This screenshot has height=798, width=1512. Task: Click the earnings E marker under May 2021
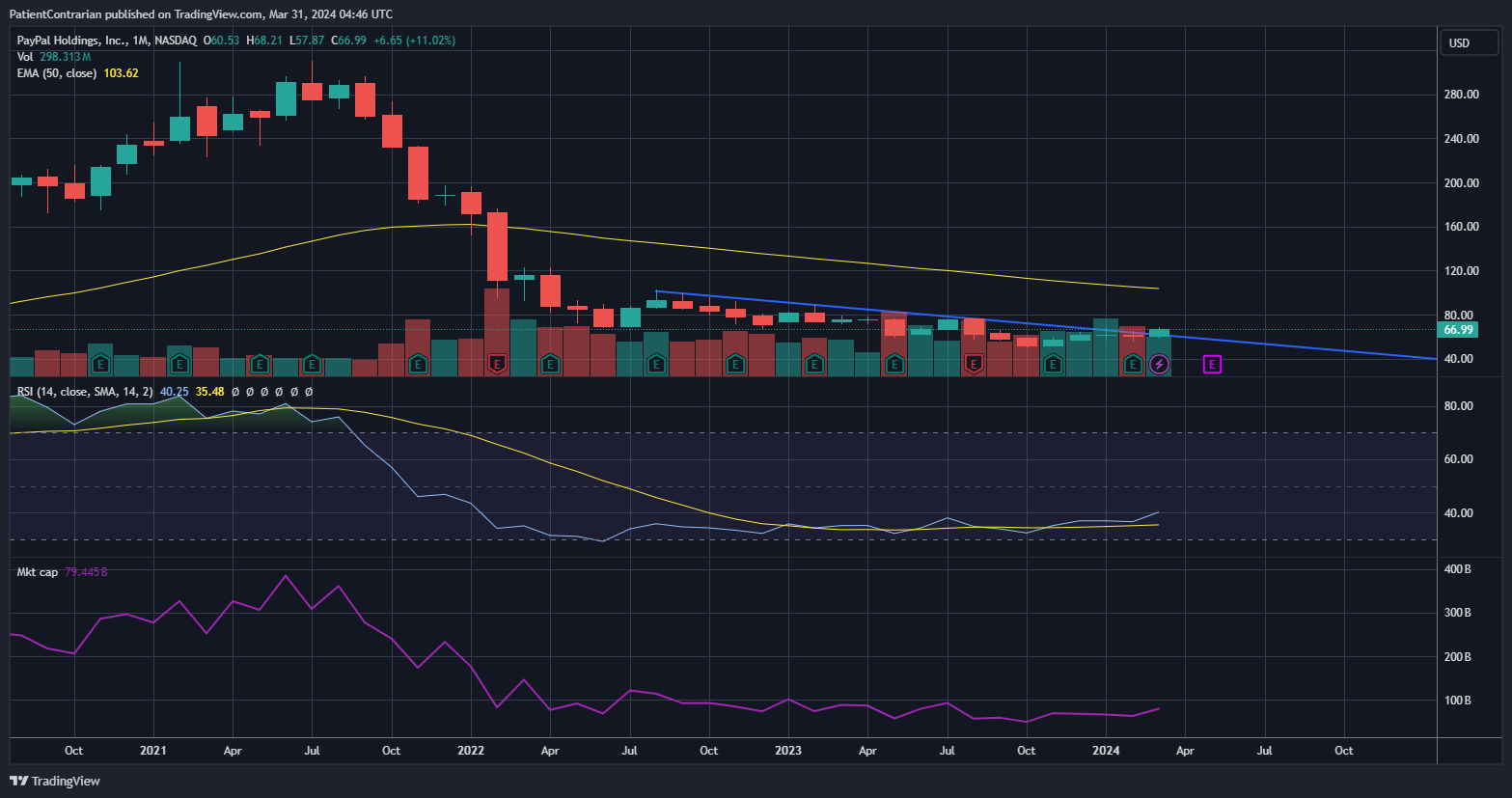tap(259, 365)
